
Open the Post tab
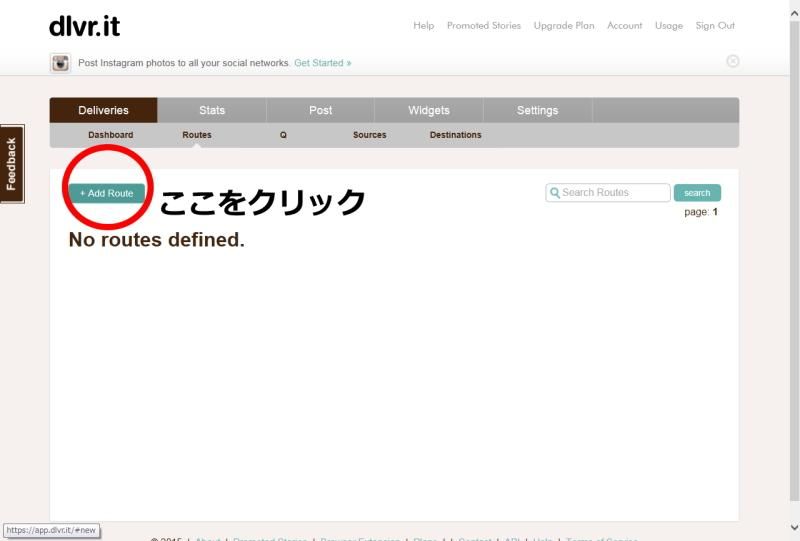(320, 110)
